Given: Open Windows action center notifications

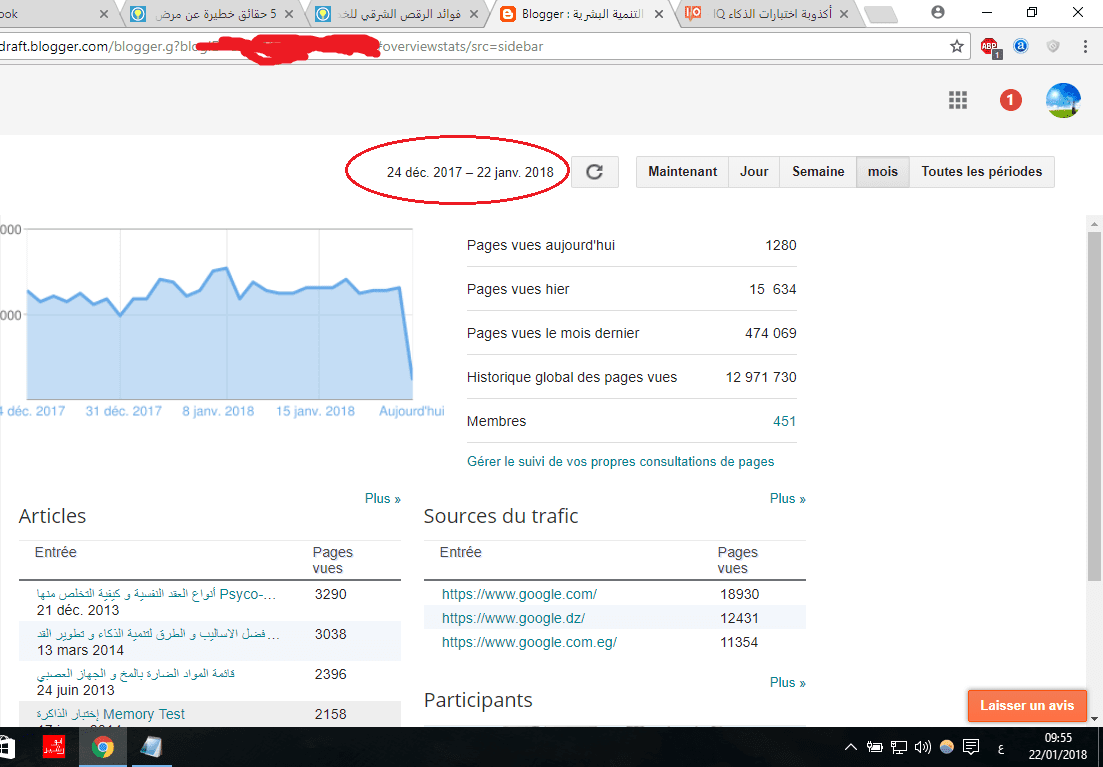Looking at the screenshot, I should click(x=971, y=747).
